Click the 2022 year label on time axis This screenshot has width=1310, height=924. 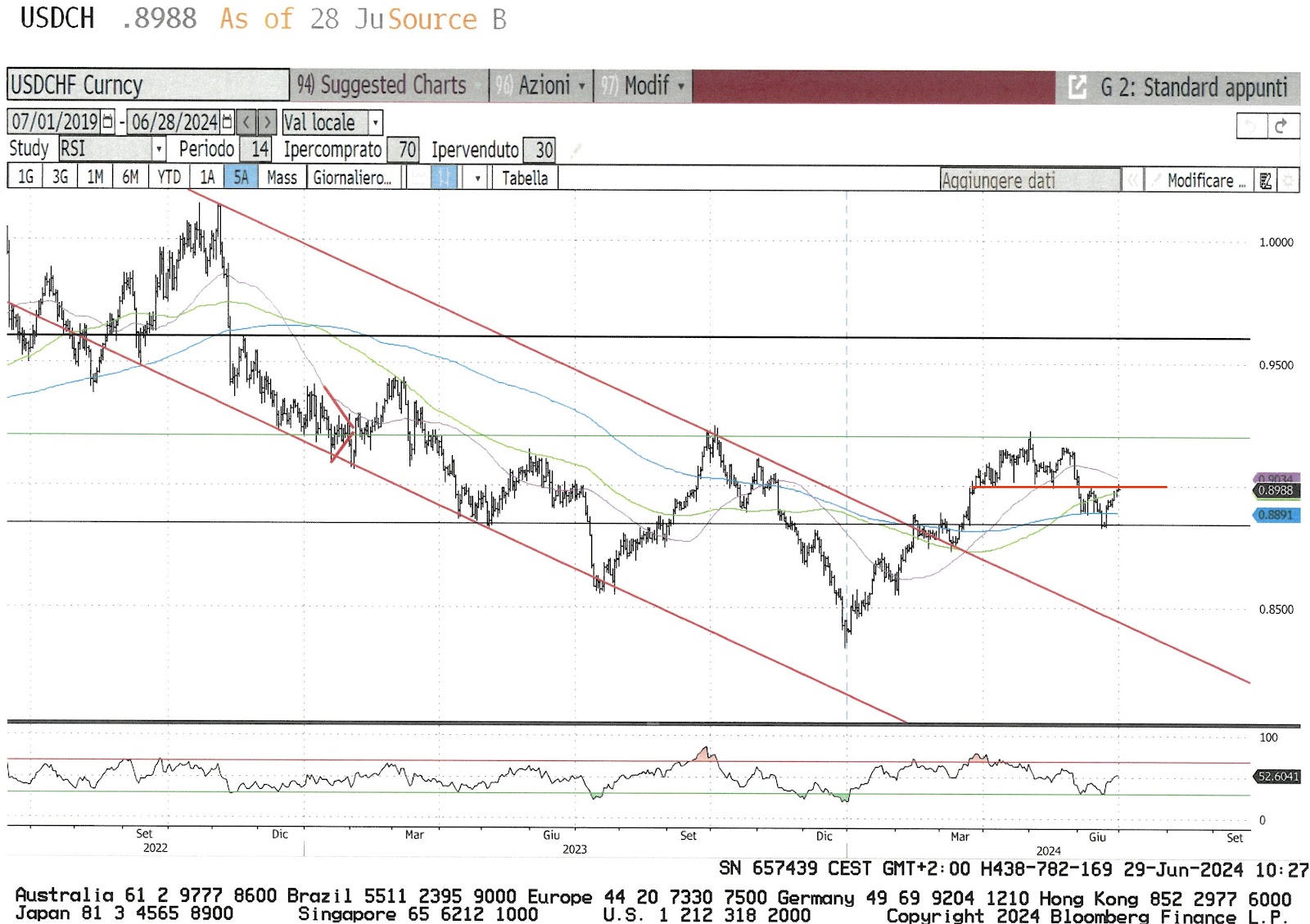pos(156,848)
